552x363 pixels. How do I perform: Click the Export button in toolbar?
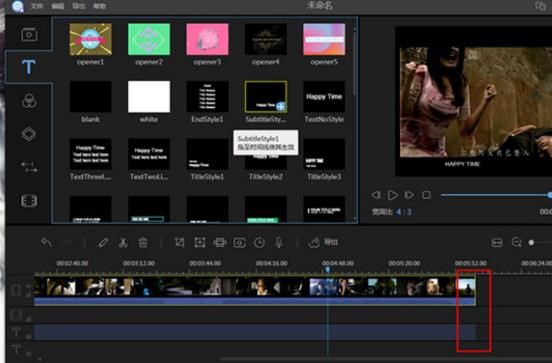click(323, 242)
